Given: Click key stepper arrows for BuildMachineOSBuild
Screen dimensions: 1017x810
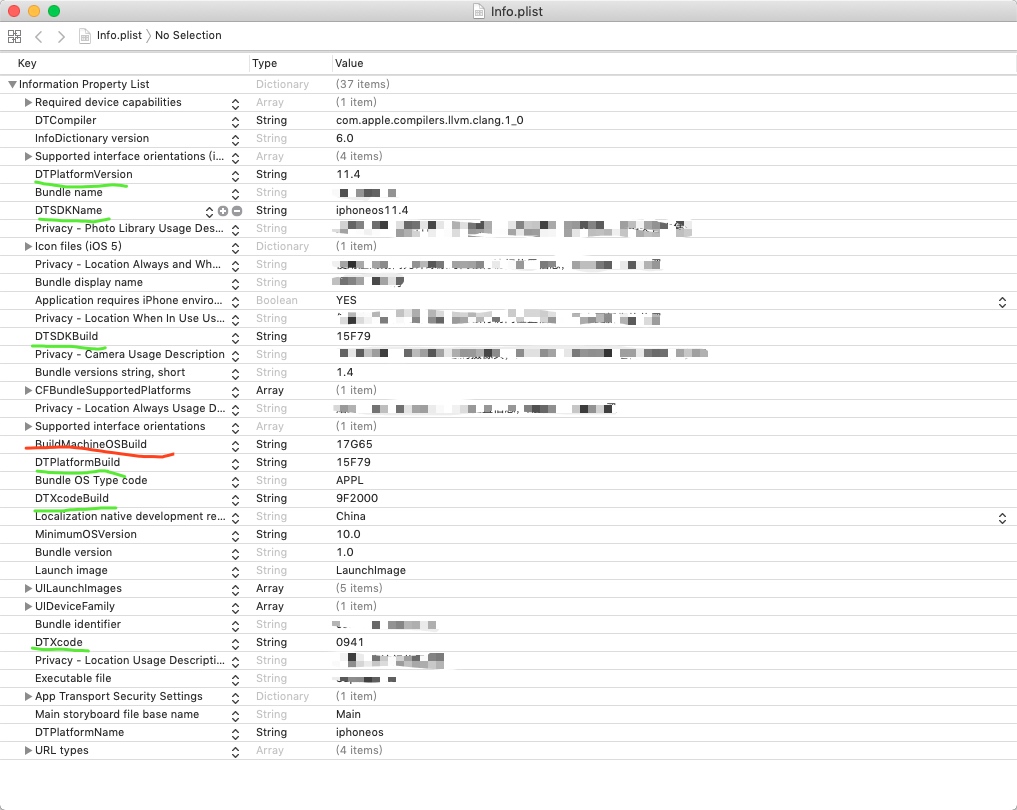Looking at the screenshot, I should [235, 445].
